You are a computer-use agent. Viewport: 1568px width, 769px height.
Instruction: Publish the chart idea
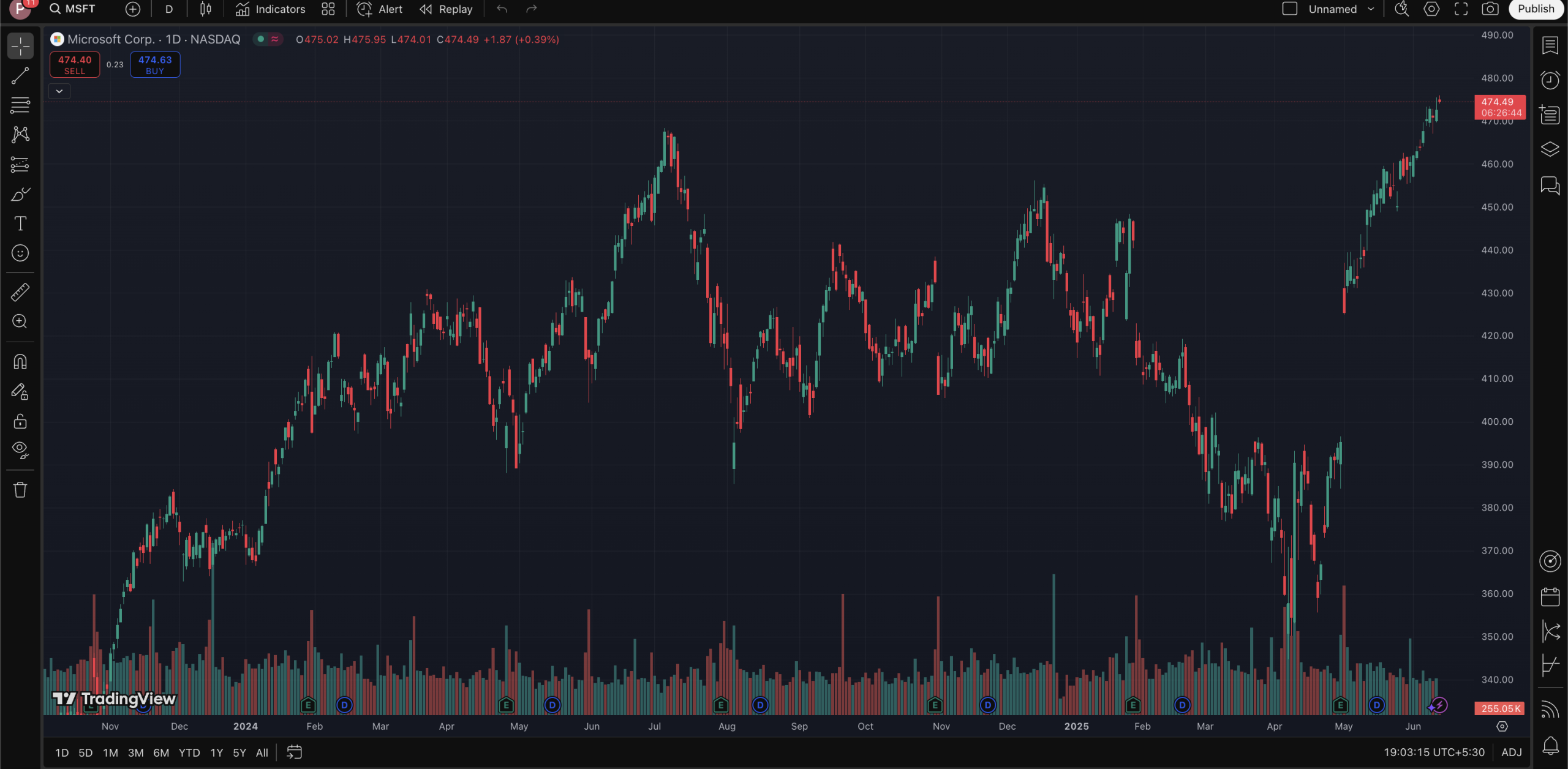pos(1536,9)
